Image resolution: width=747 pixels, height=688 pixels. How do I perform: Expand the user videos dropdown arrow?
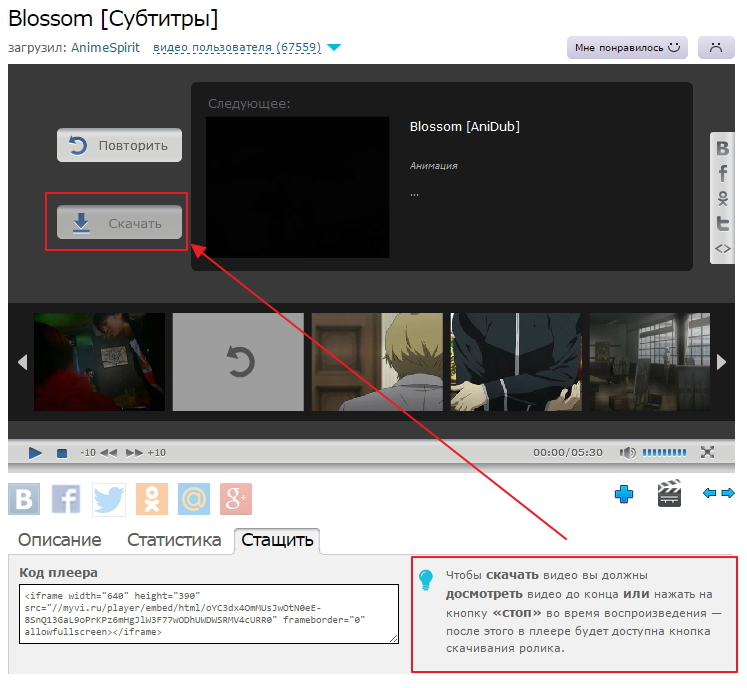pos(334,47)
